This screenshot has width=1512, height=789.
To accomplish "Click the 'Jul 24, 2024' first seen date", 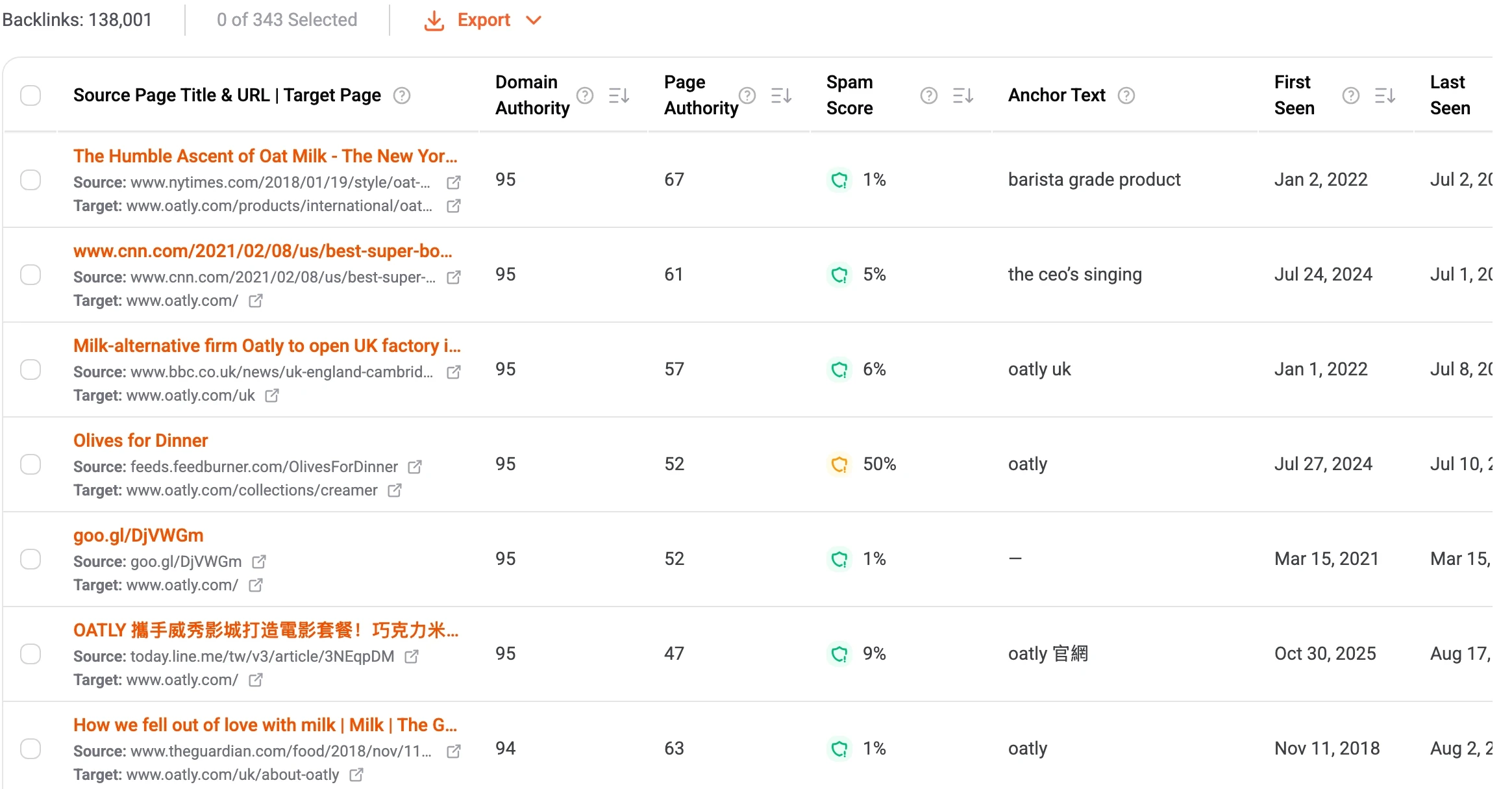I will point(1323,275).
